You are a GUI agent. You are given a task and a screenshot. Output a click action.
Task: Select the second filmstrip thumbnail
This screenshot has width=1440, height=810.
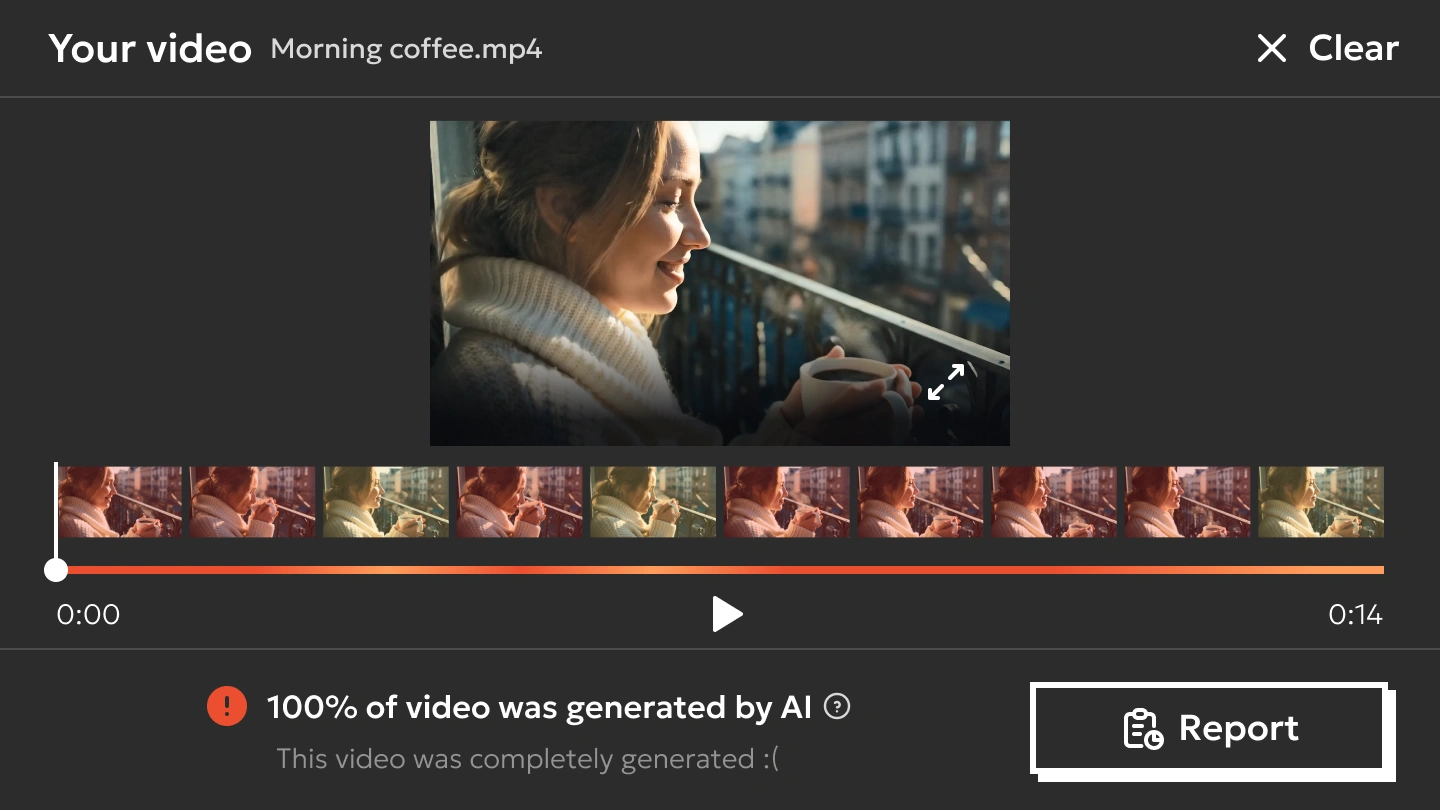pos(253,502)
